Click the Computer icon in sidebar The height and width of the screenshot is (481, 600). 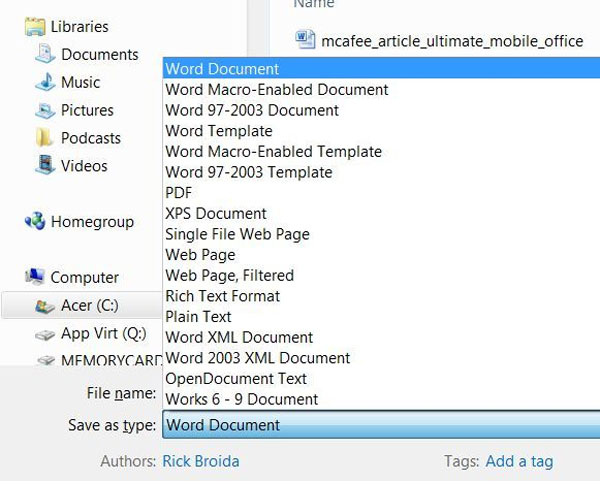35,277
